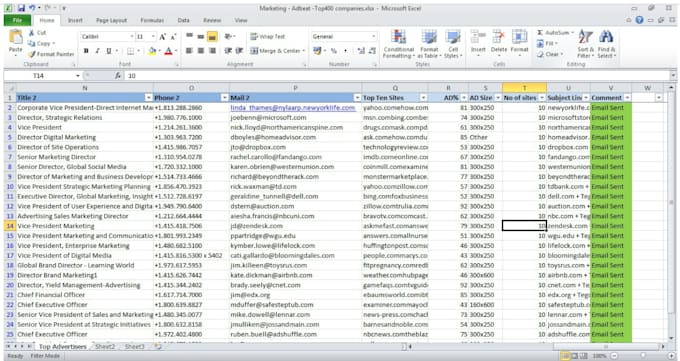
Task: Switch to the Page Layout tab
Action: [x=111, y=20]
